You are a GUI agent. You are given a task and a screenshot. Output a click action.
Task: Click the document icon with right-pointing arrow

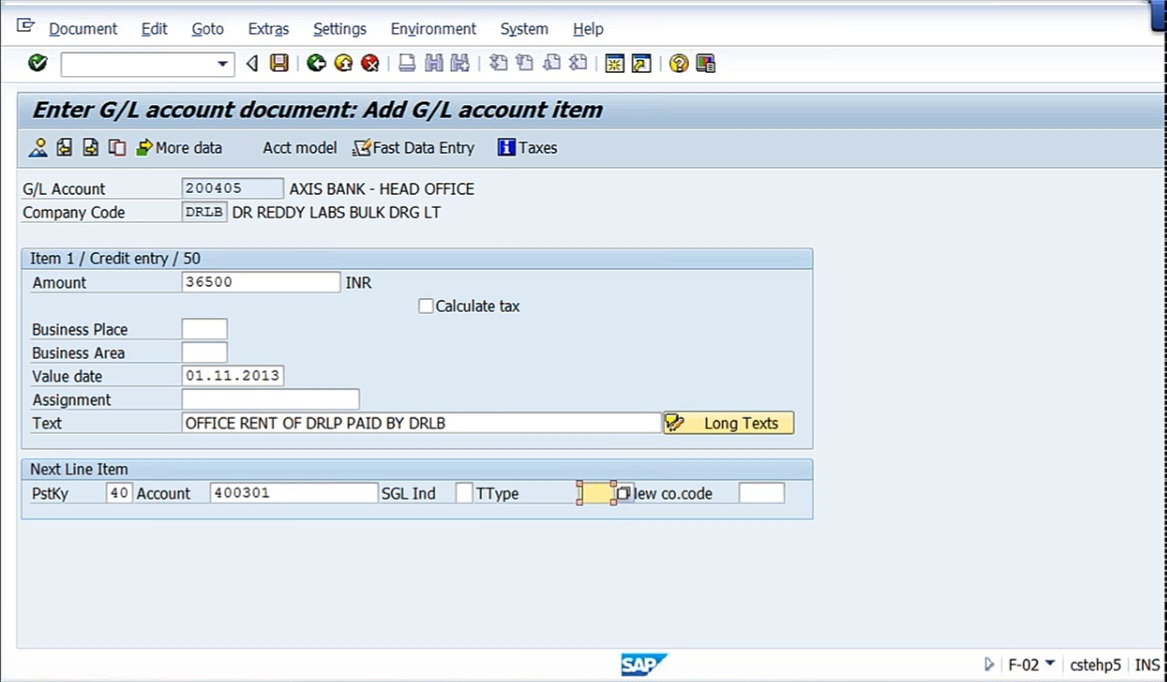coord(91,147)
